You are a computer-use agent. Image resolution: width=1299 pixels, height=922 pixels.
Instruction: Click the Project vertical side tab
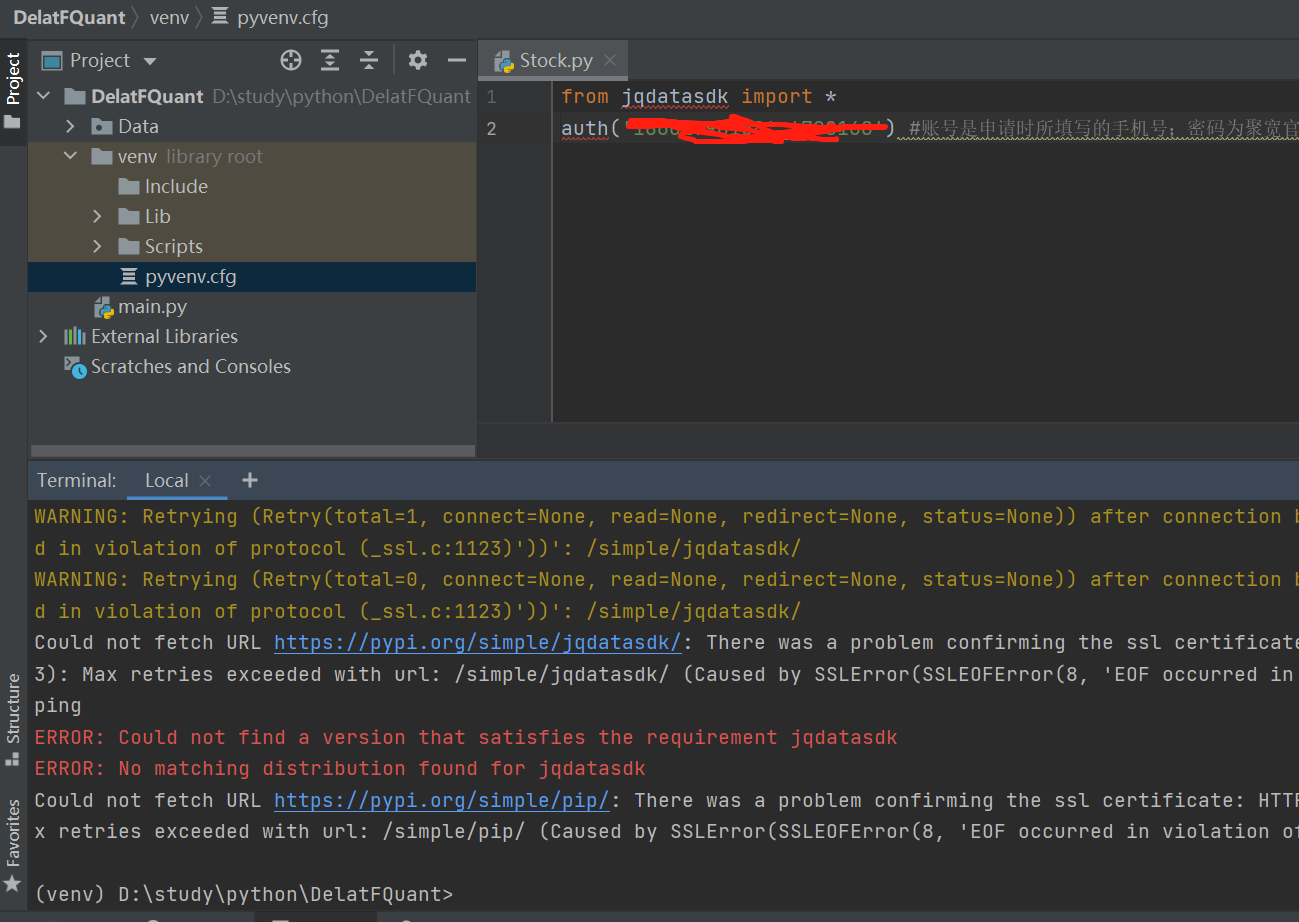tap(13, 92)
